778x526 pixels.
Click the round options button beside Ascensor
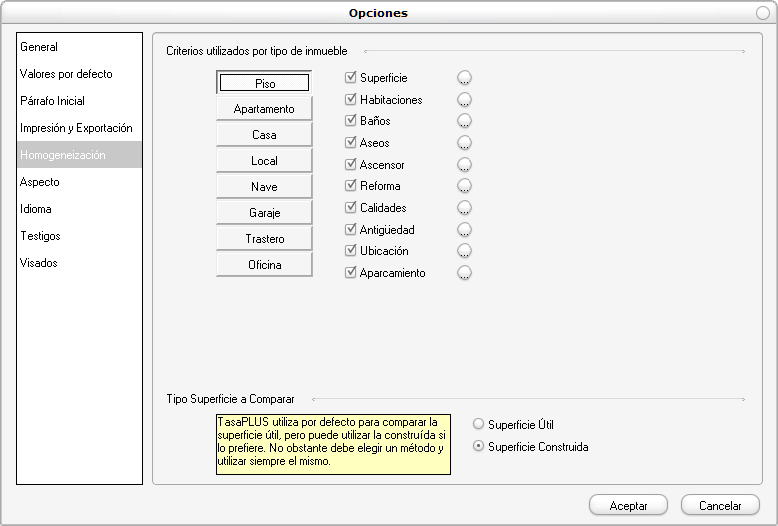464,165
